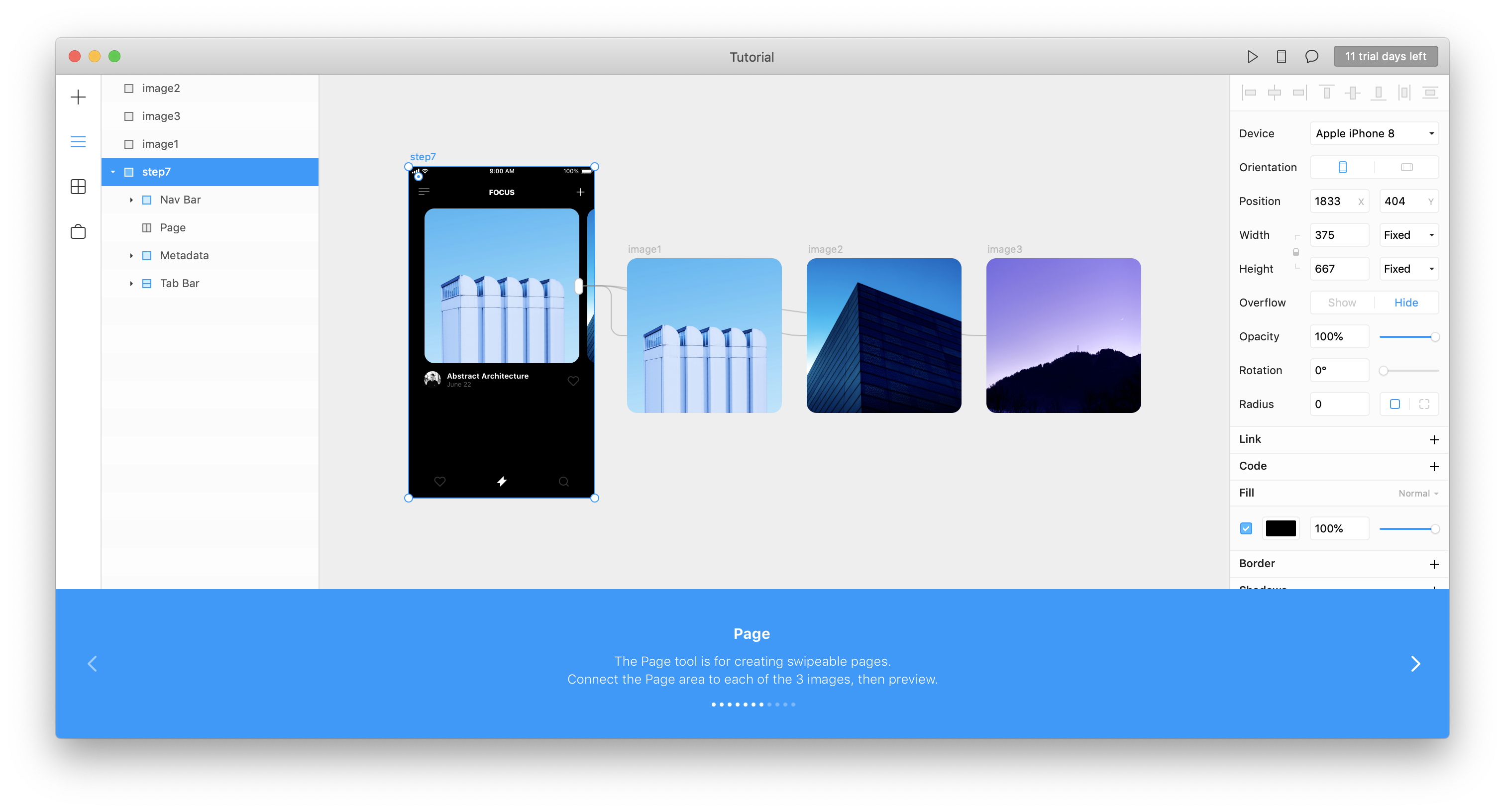Viewport: 1505px width, 812px height.
Task: Open the Components grid icon
Action: click(78, 187)
